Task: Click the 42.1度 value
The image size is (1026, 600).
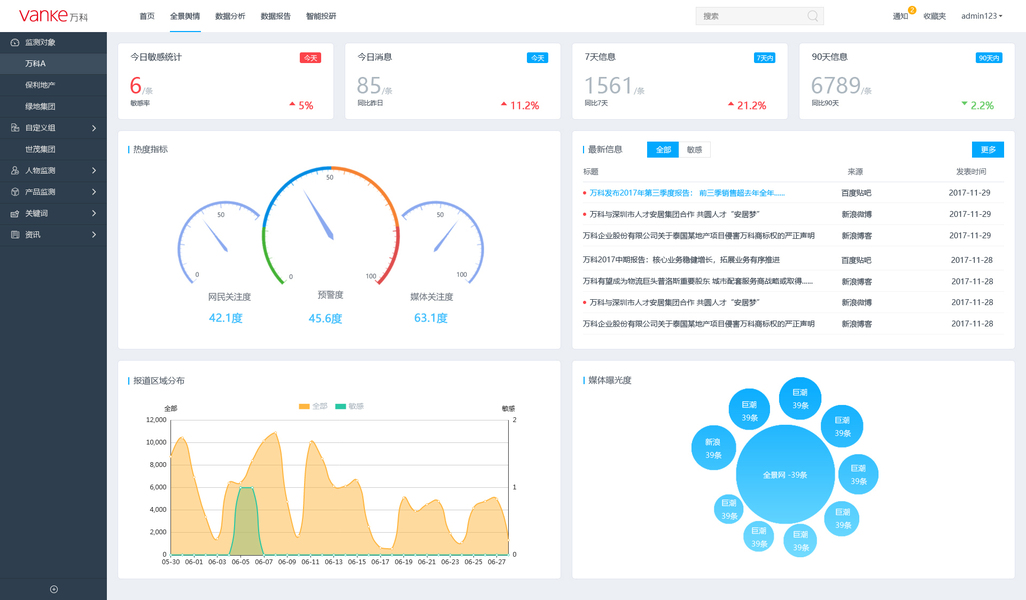Action: click(226, 318)
